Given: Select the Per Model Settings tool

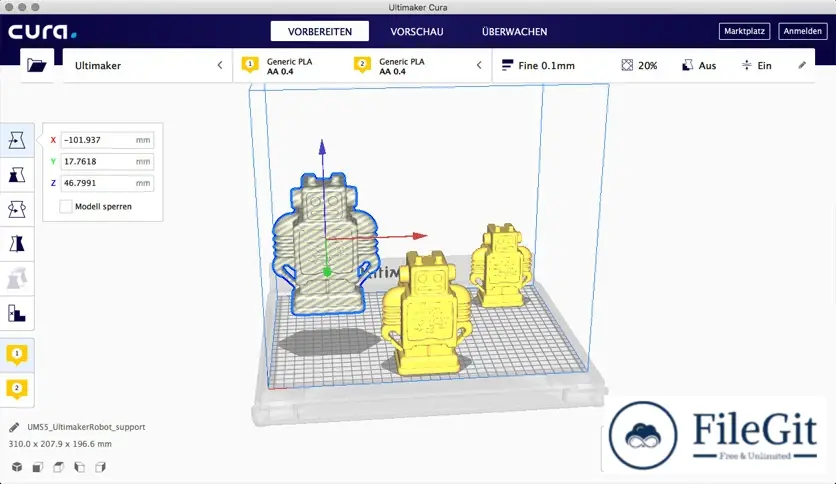Looking at the screenshot, I should (x=17, y=279).
